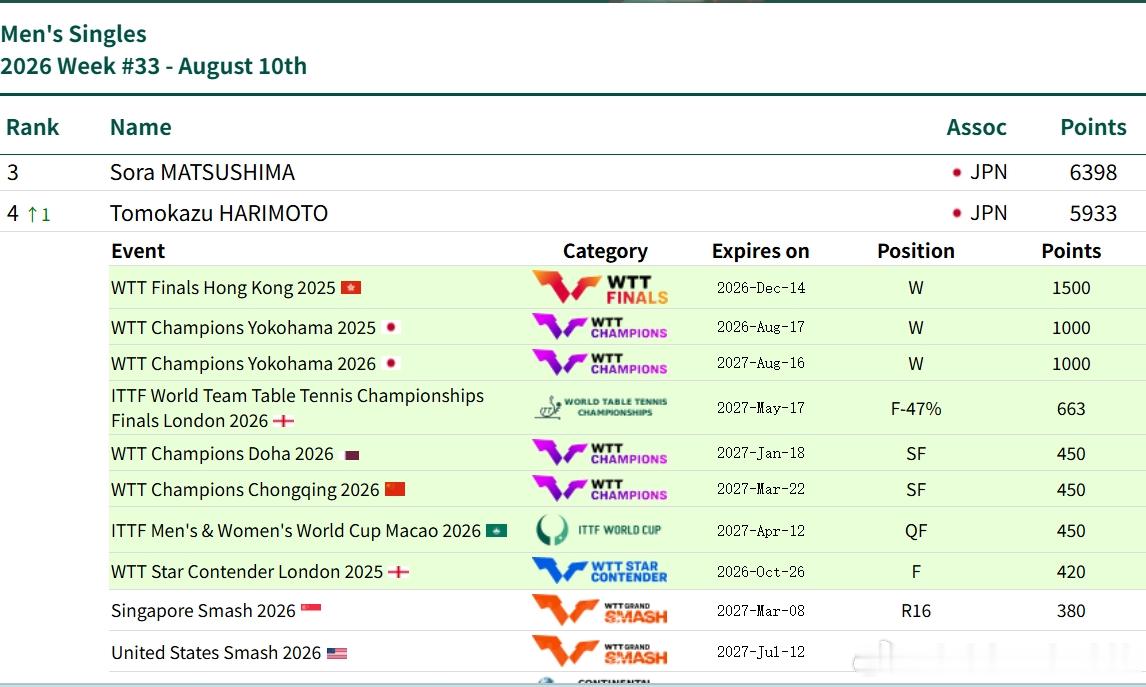The width and height of the screenshot is (1146, 687).
Task: Click JPN association in HARIMOTO row
Action: click(988, 213)
